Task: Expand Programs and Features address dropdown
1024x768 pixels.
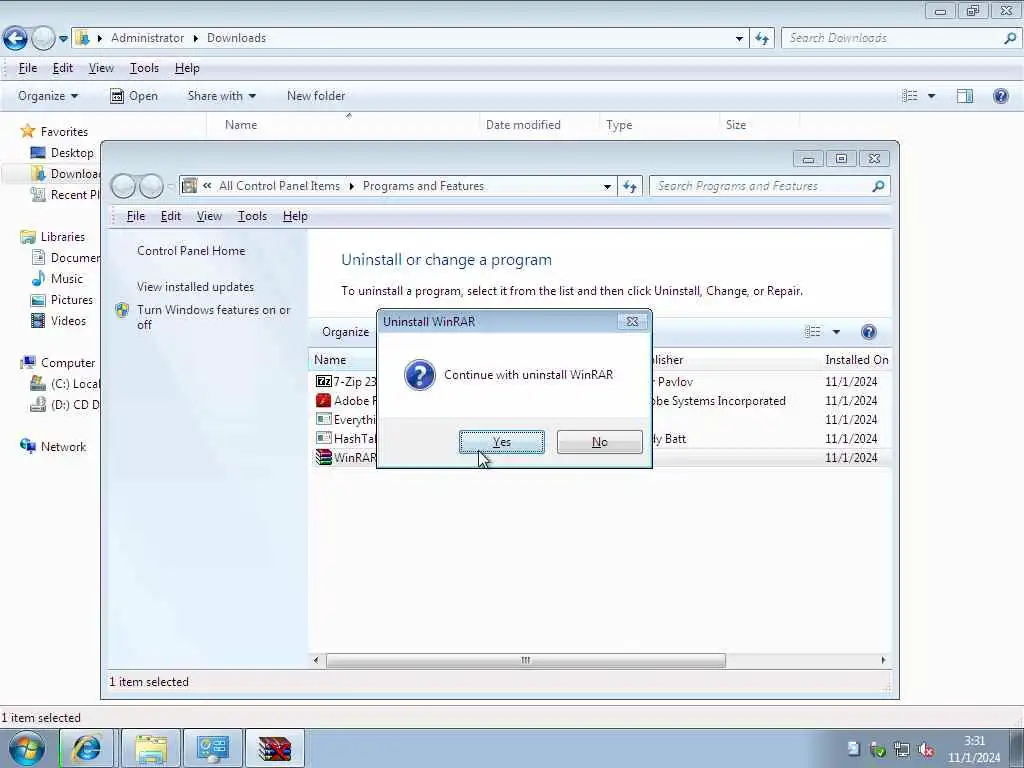Action: (607, 186)
